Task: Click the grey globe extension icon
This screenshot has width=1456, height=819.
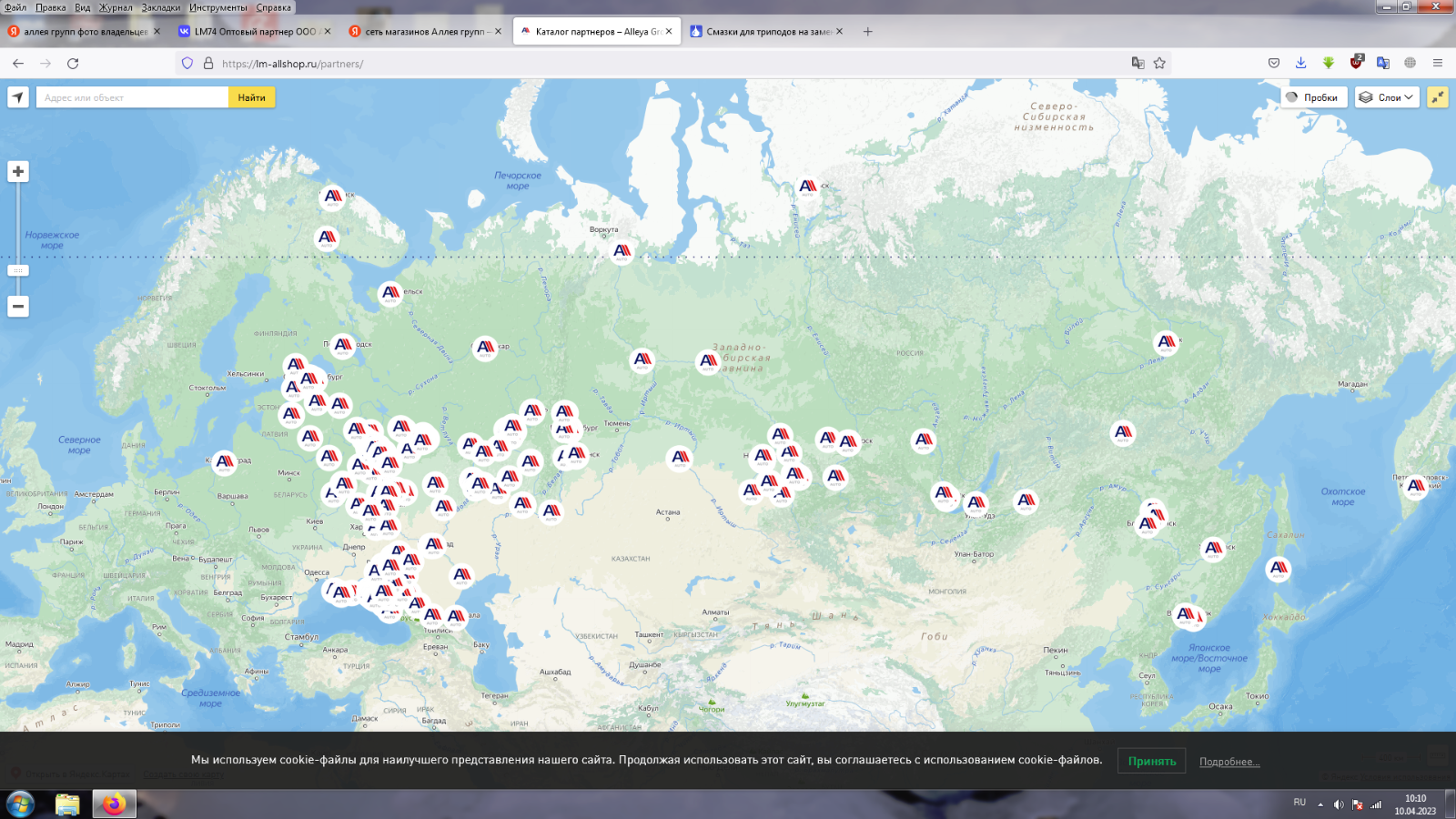Action: click(1410, 63)
